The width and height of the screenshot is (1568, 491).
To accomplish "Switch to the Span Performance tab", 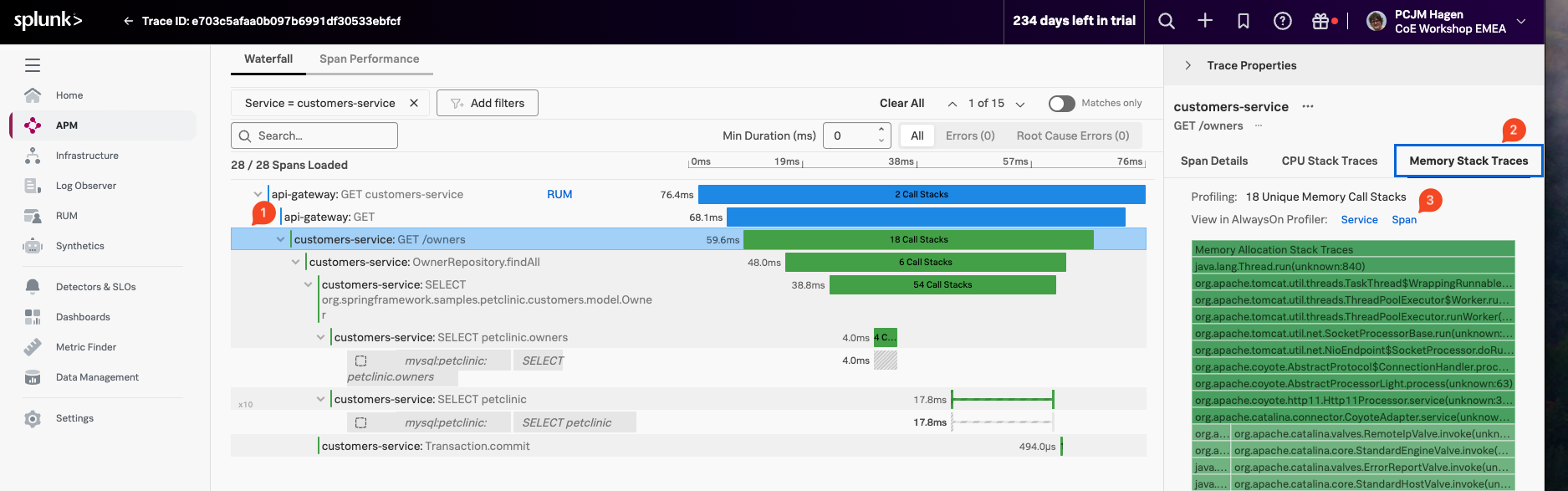I will [369, 59].
